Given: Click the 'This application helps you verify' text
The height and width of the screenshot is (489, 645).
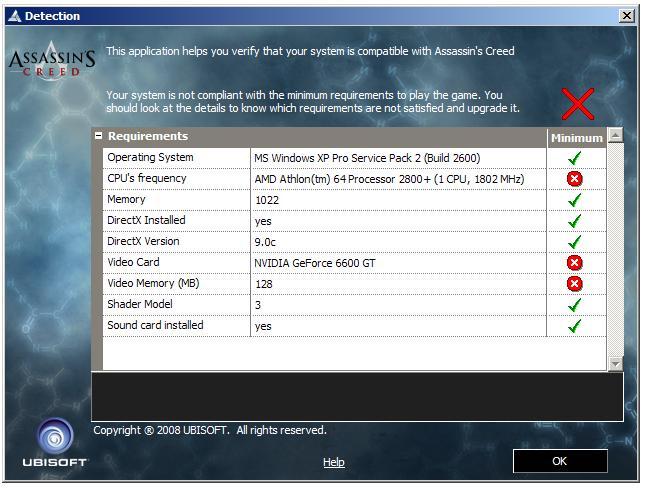Looking at the screenshot, I should (310, 51).
